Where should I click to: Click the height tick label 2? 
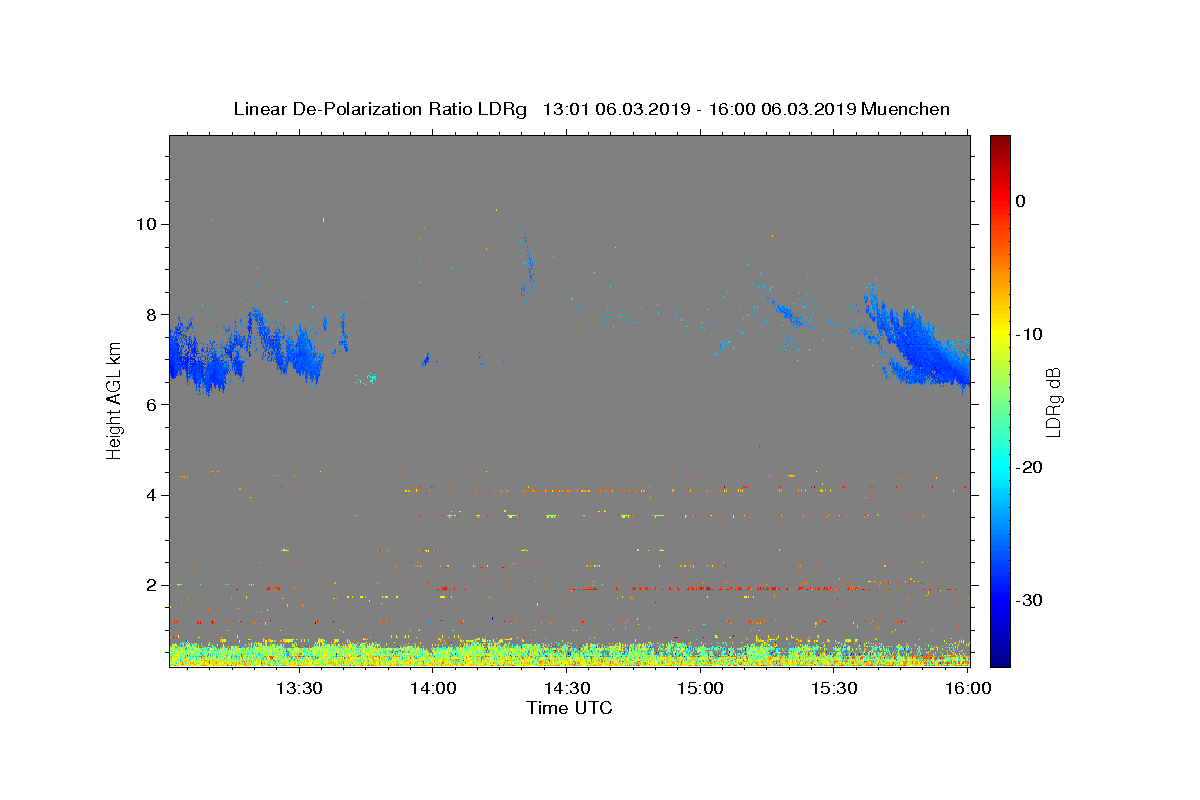[154, 585]
